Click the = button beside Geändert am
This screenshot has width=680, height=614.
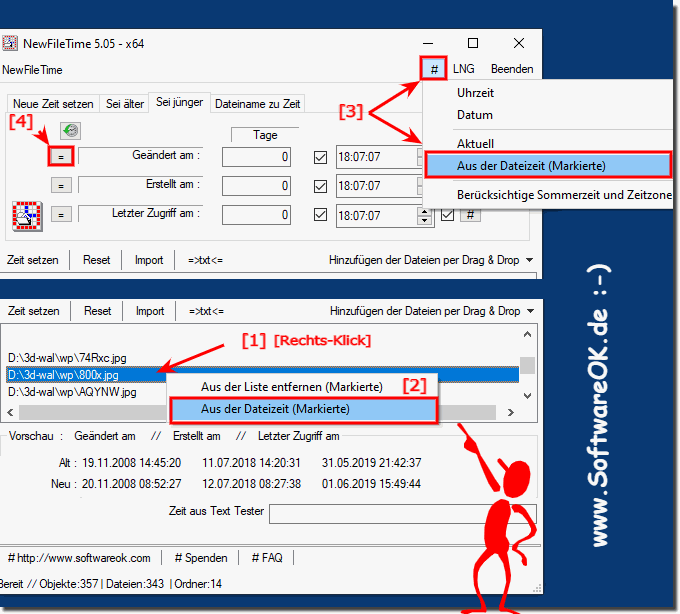coord(61,157)
